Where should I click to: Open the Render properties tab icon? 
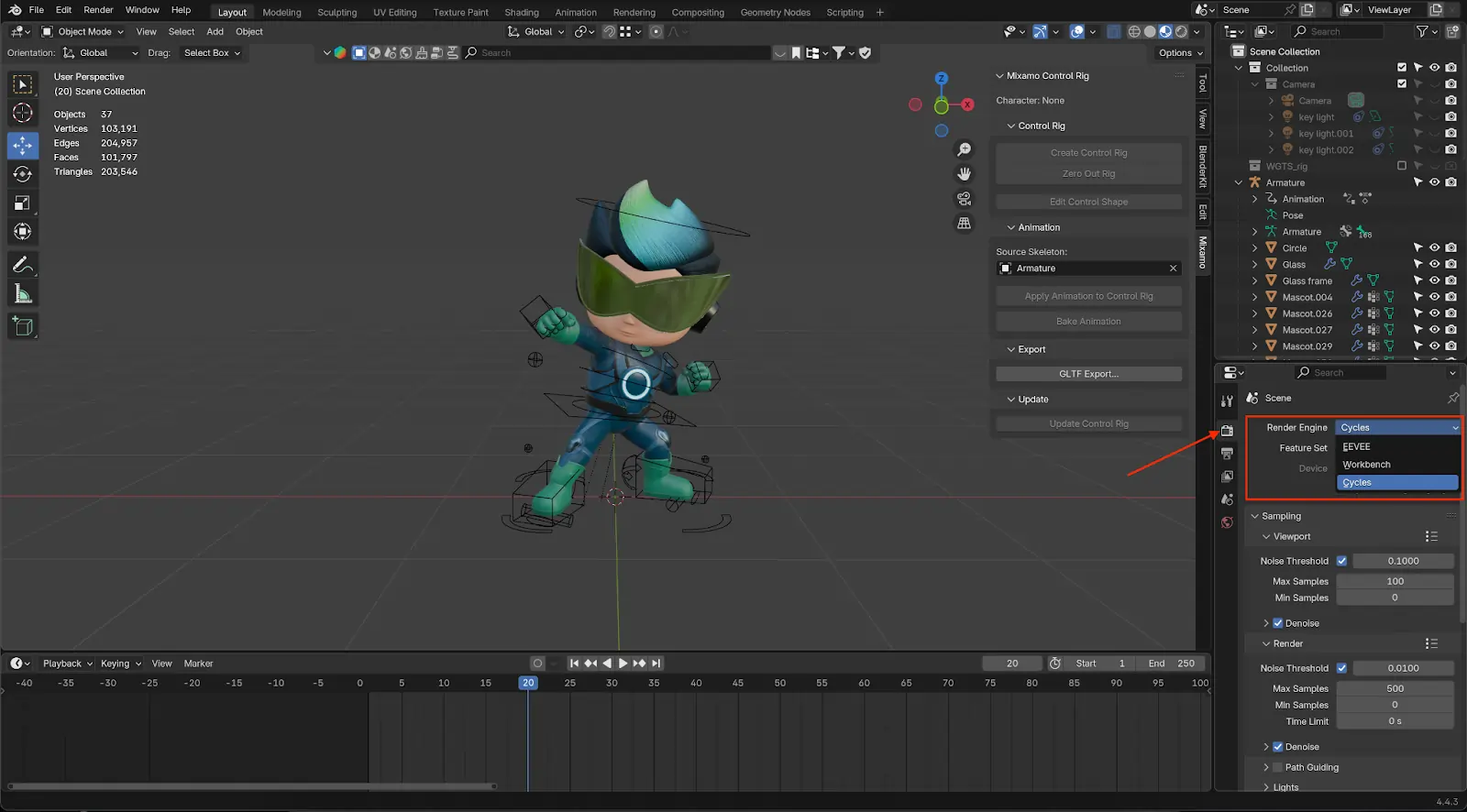[1228, 431]
